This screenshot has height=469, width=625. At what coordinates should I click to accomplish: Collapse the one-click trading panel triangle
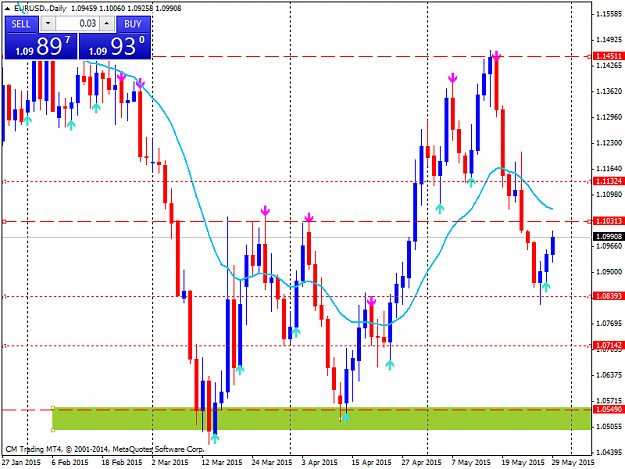(7, 8)
